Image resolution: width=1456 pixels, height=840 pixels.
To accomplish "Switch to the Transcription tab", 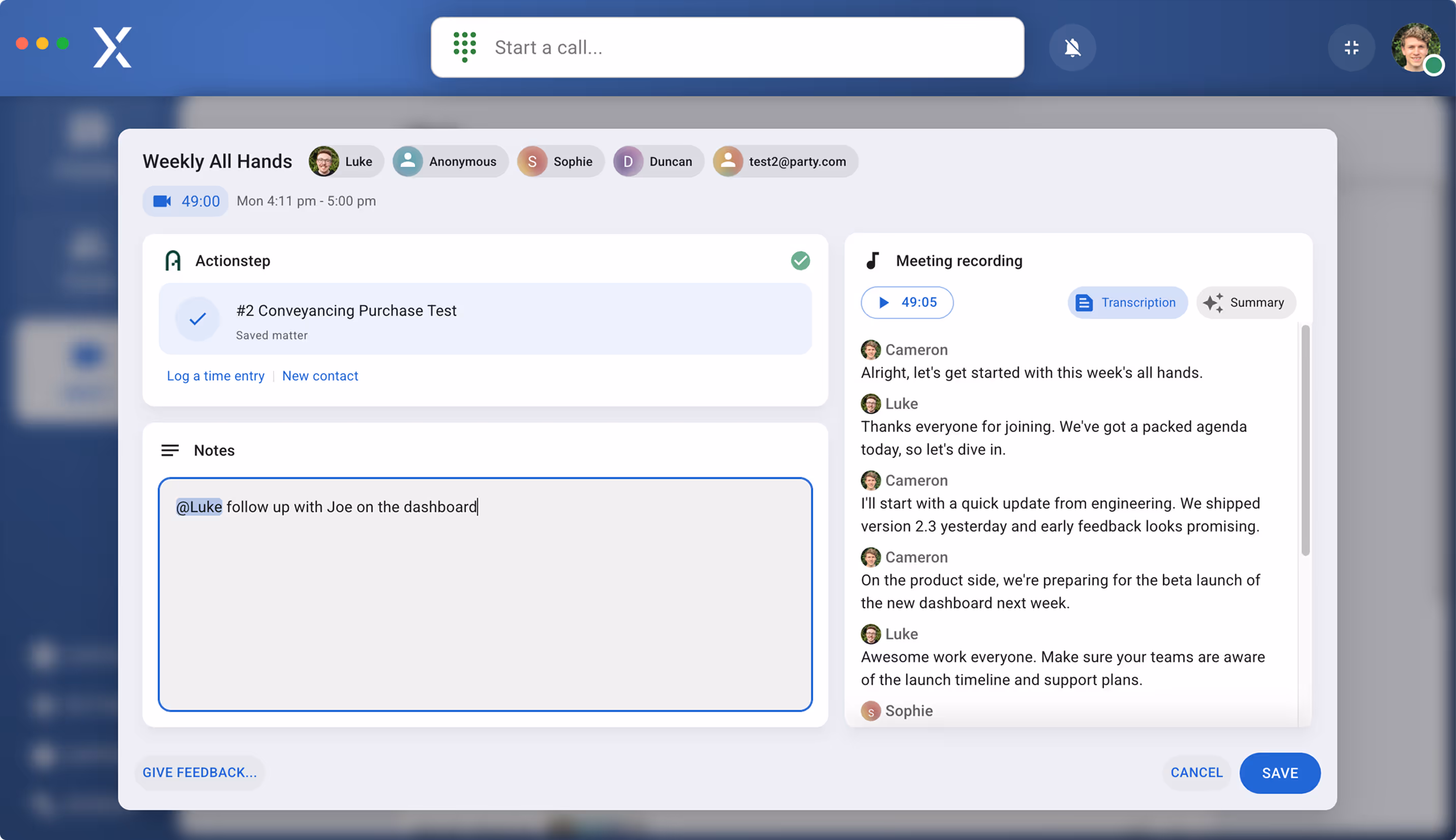I will [x=1127, y=302].
